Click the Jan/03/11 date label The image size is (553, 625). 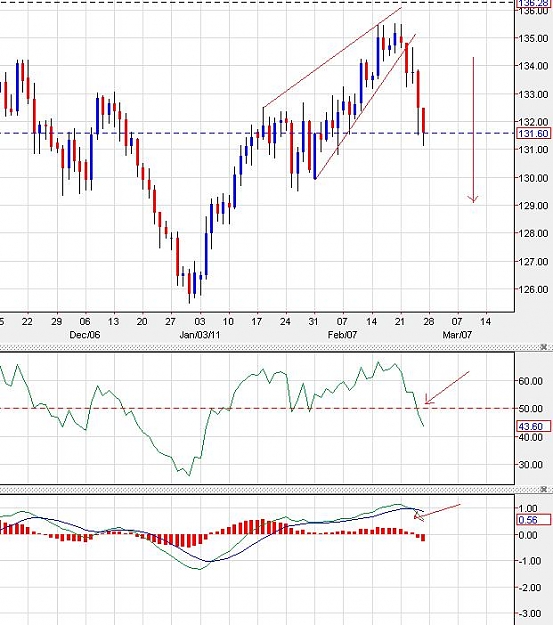pyautogui.click(x=199, y=335)
